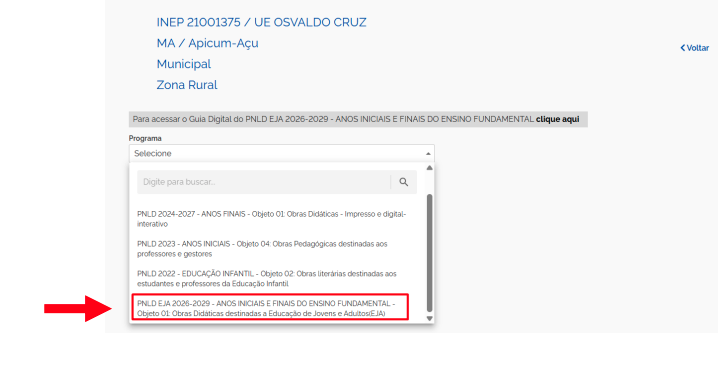The image size is (721, 376).
Task: Click the dropdown list scroll up arrow
Action: click(429, 168)
